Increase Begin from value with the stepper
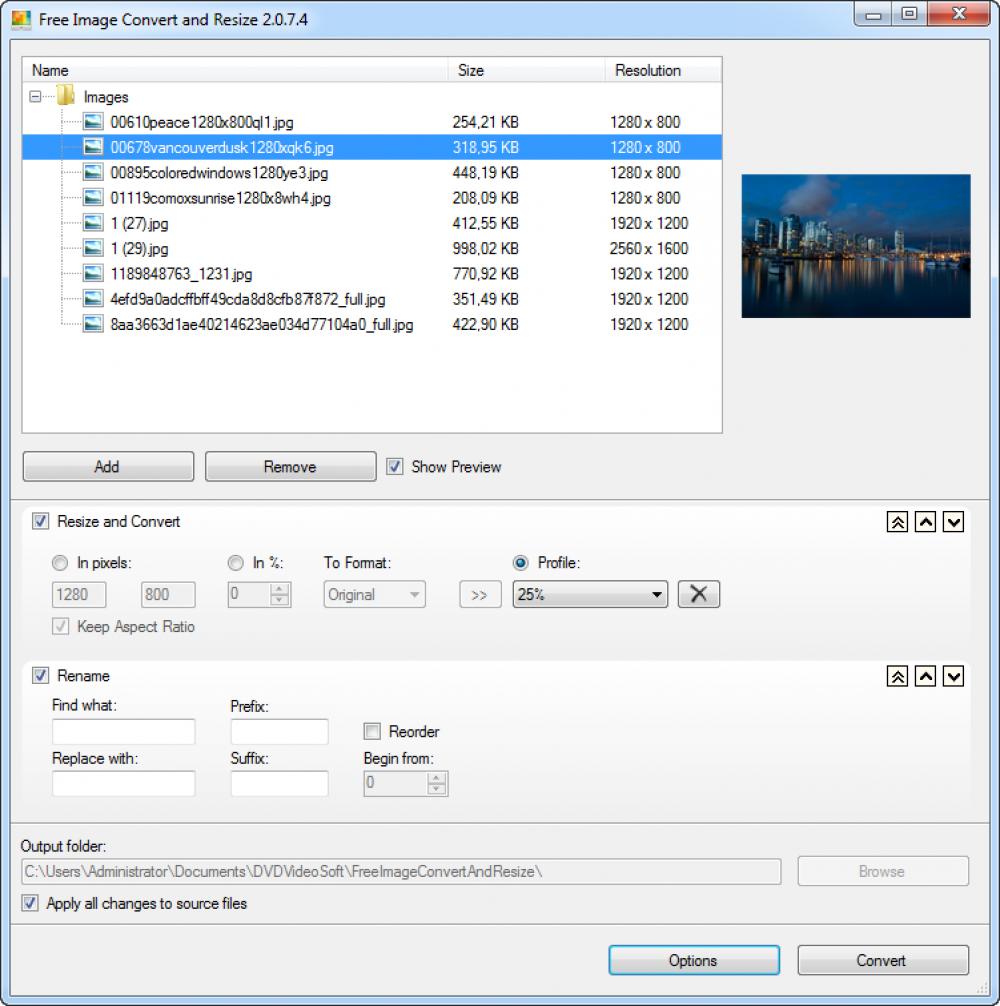Viewport: 1000px width, 1006px height. tap(438, 779)
